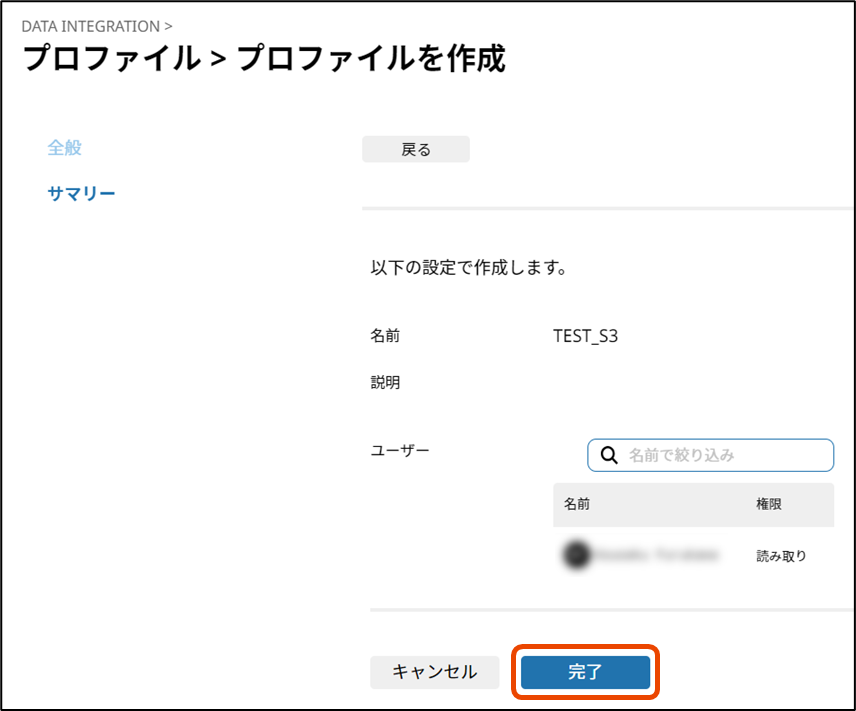Click the ユーザー section label

(400, 451)
